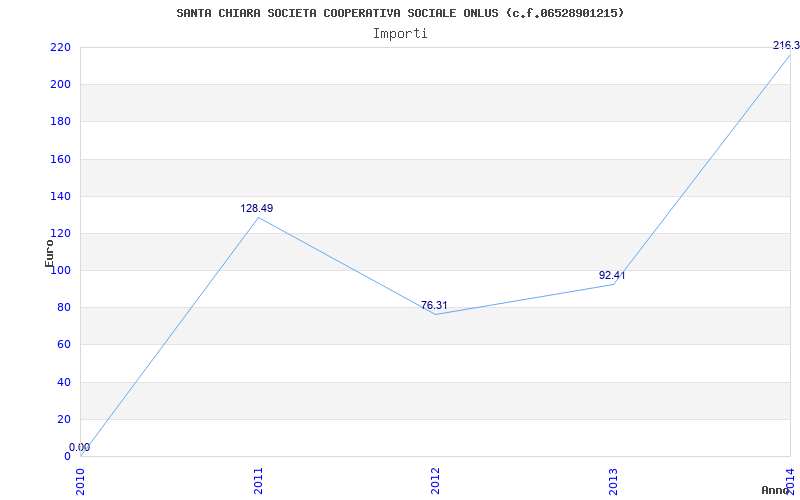The height and width of the screenshot is (500, 800).
Task: Click the Anno x-axis title
Action: coord(775,490)
